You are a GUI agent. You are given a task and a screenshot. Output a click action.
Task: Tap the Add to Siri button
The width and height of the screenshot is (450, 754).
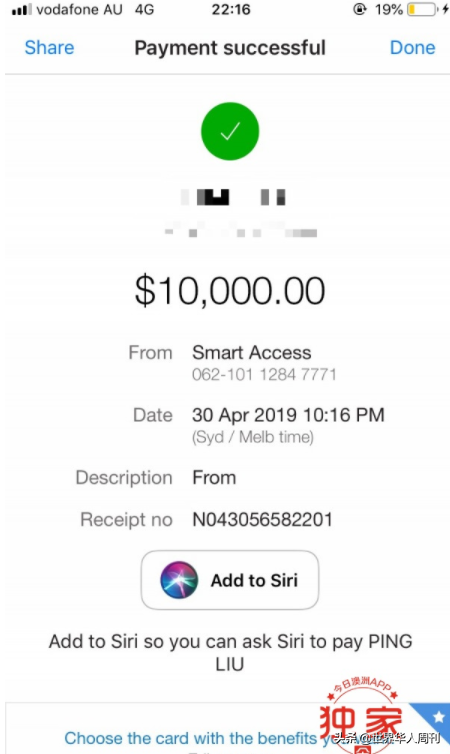click(x=230, y=580)
